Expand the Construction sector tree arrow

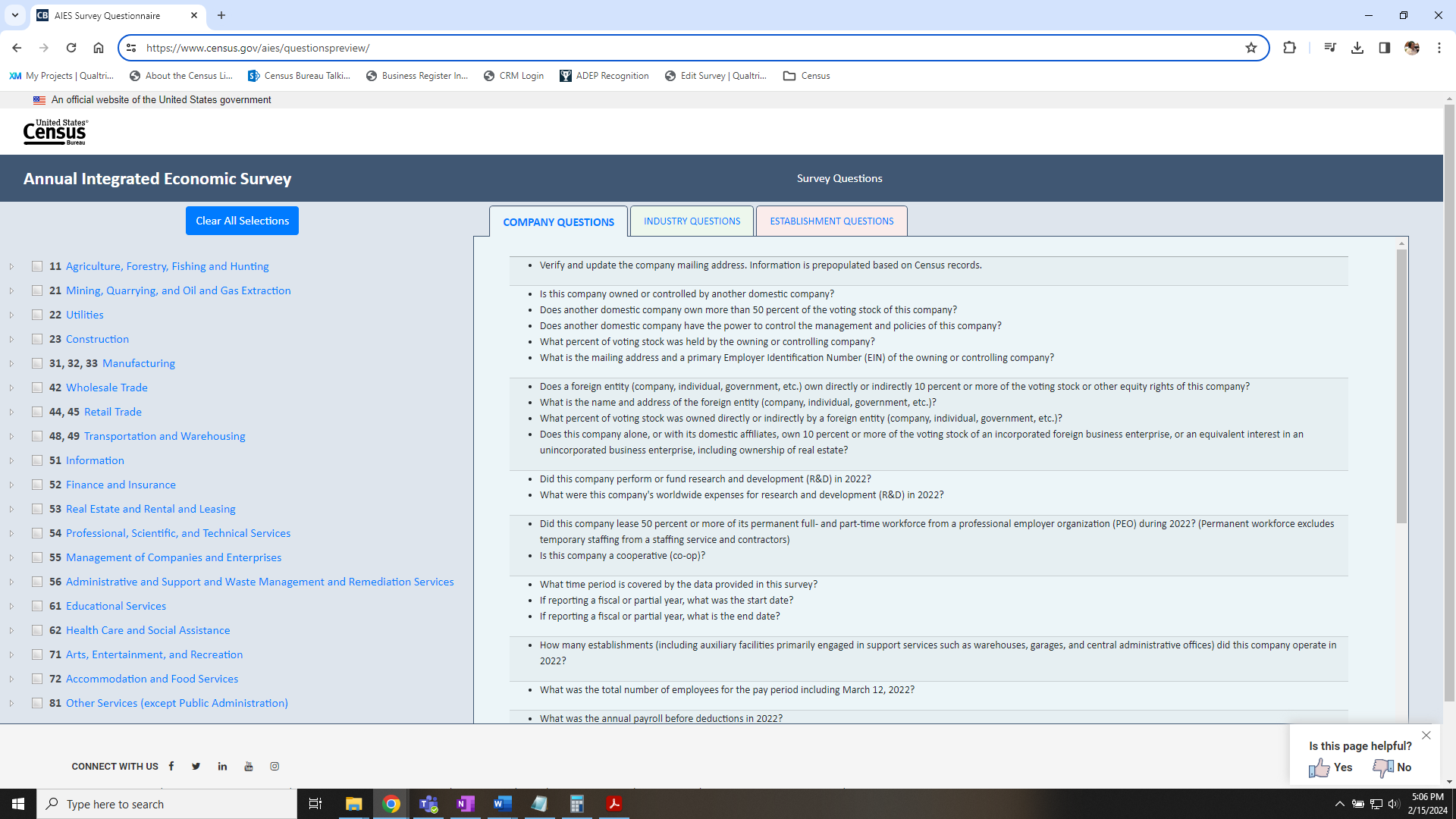pyautogui.click(x=11, y=339)
